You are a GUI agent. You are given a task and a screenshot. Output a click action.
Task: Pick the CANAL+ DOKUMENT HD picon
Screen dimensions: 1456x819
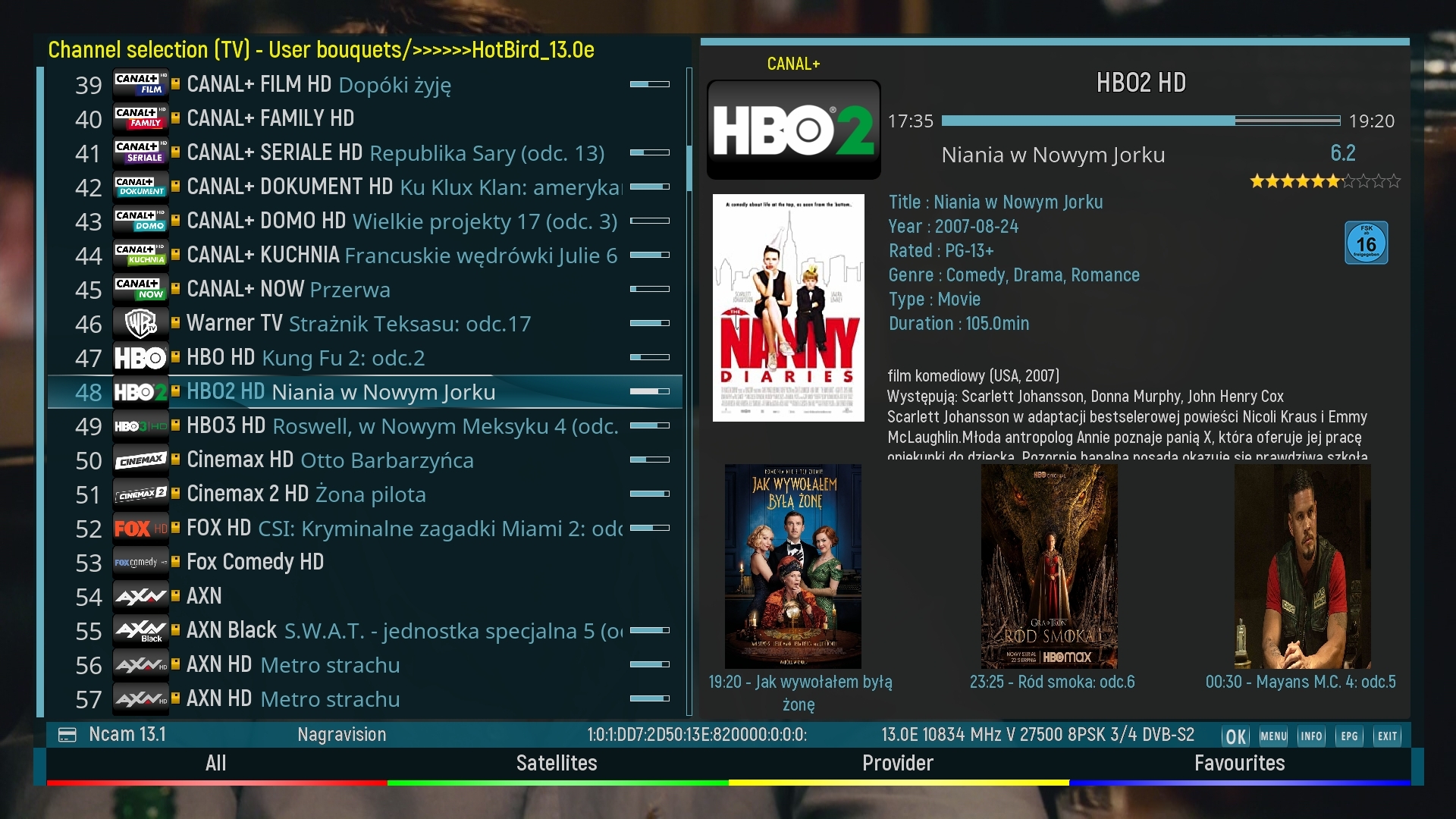(x=140, y=187)
